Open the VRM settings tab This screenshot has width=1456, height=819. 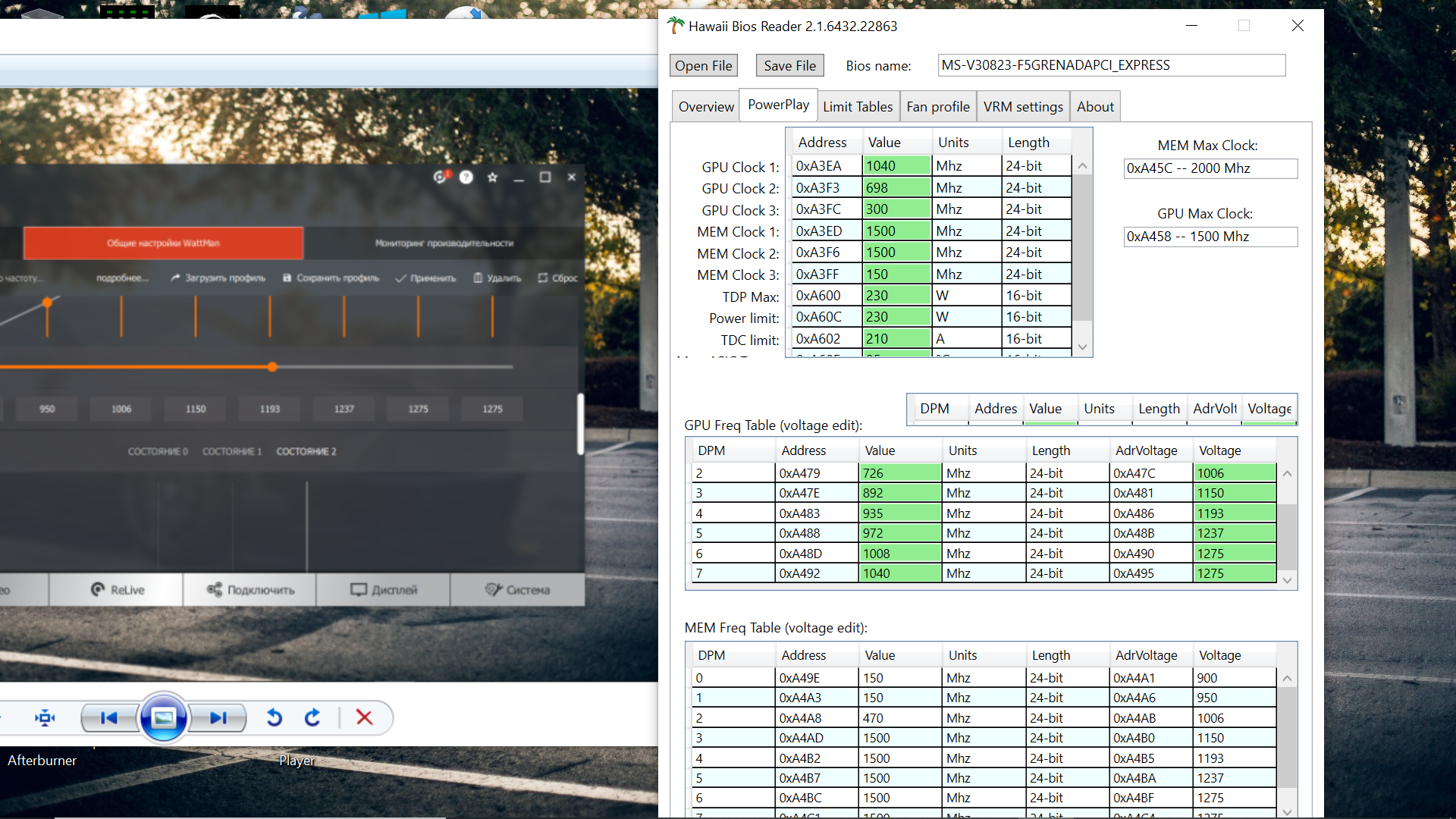1022,107
